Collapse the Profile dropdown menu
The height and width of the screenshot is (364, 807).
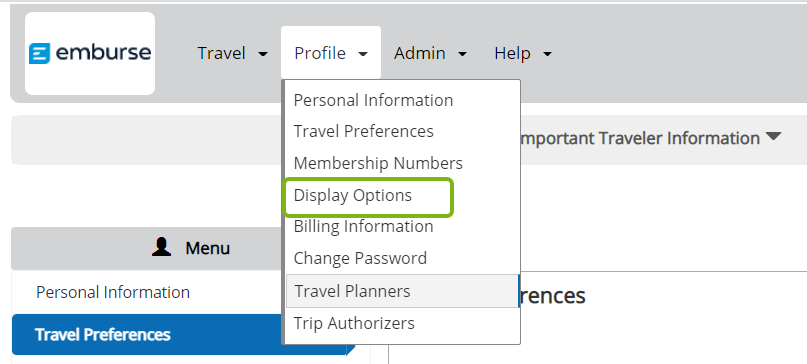coord(331,53)
